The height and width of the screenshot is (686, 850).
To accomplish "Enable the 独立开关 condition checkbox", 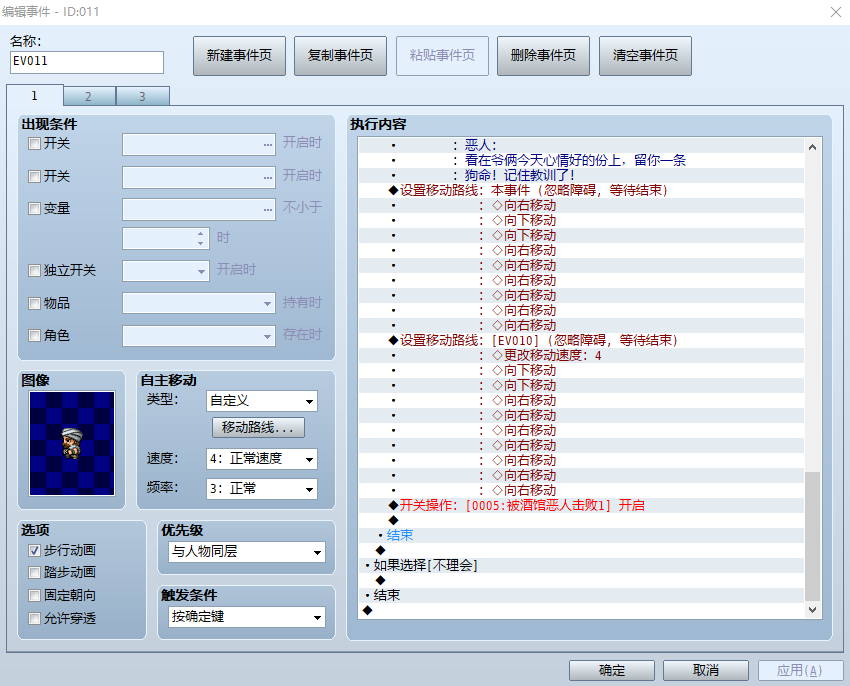I will pos(35,271).
